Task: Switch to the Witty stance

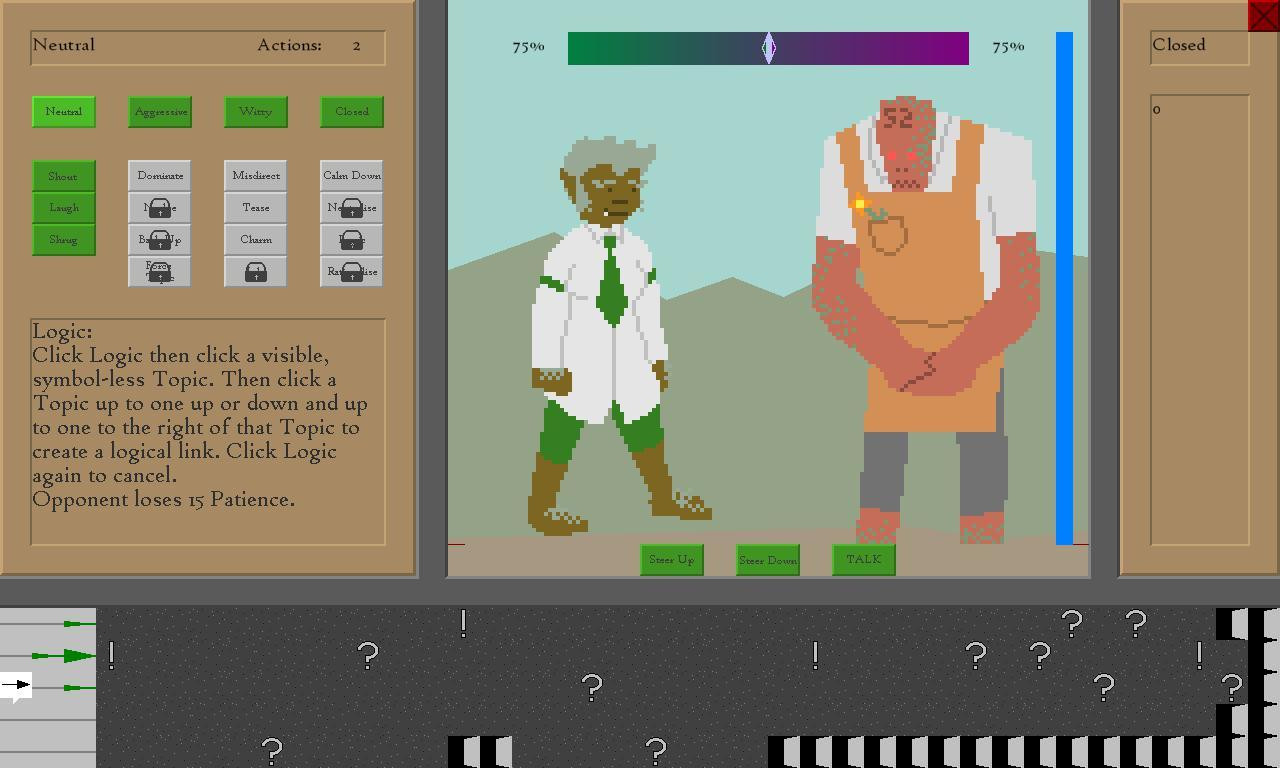Action: pos(256,112)
